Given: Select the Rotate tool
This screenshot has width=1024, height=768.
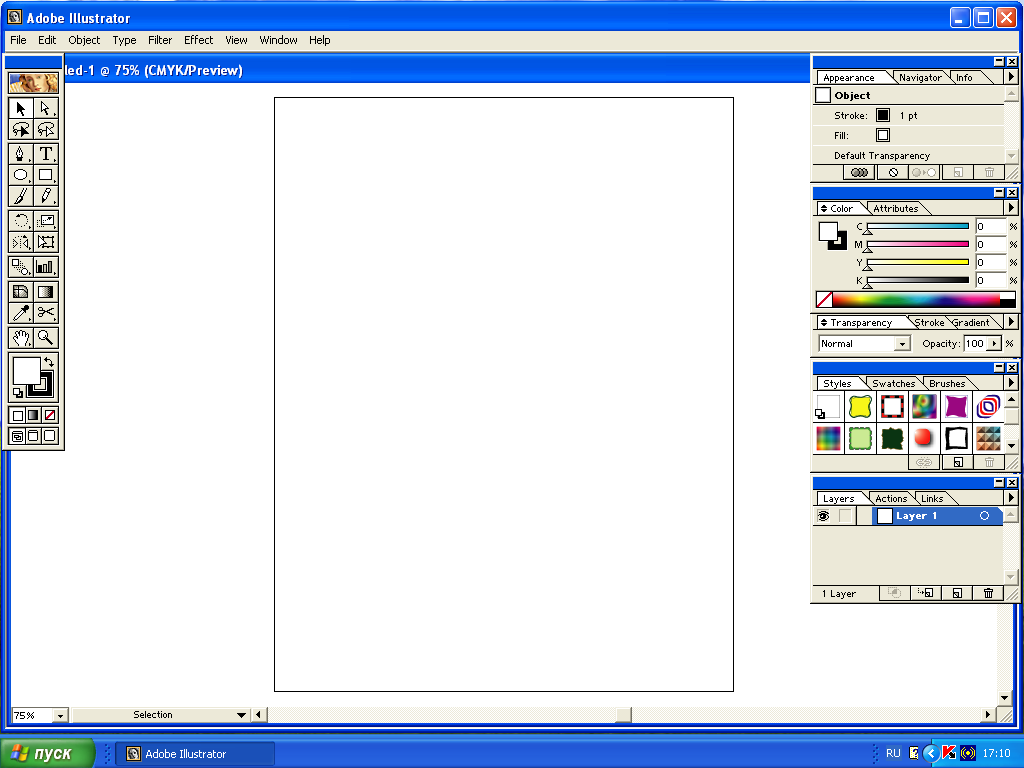Looking at the screenshot, I should (20, 221).
